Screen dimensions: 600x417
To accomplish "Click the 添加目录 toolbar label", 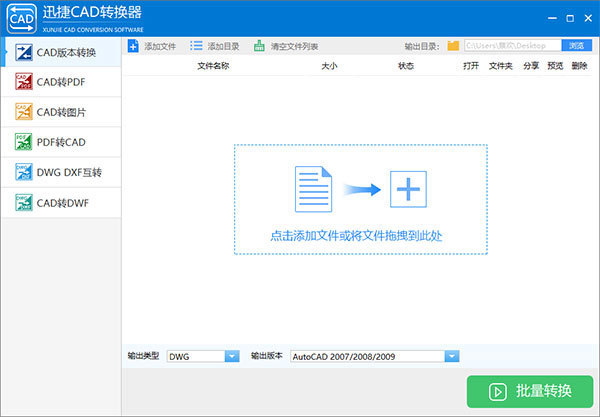I will 223,47.
